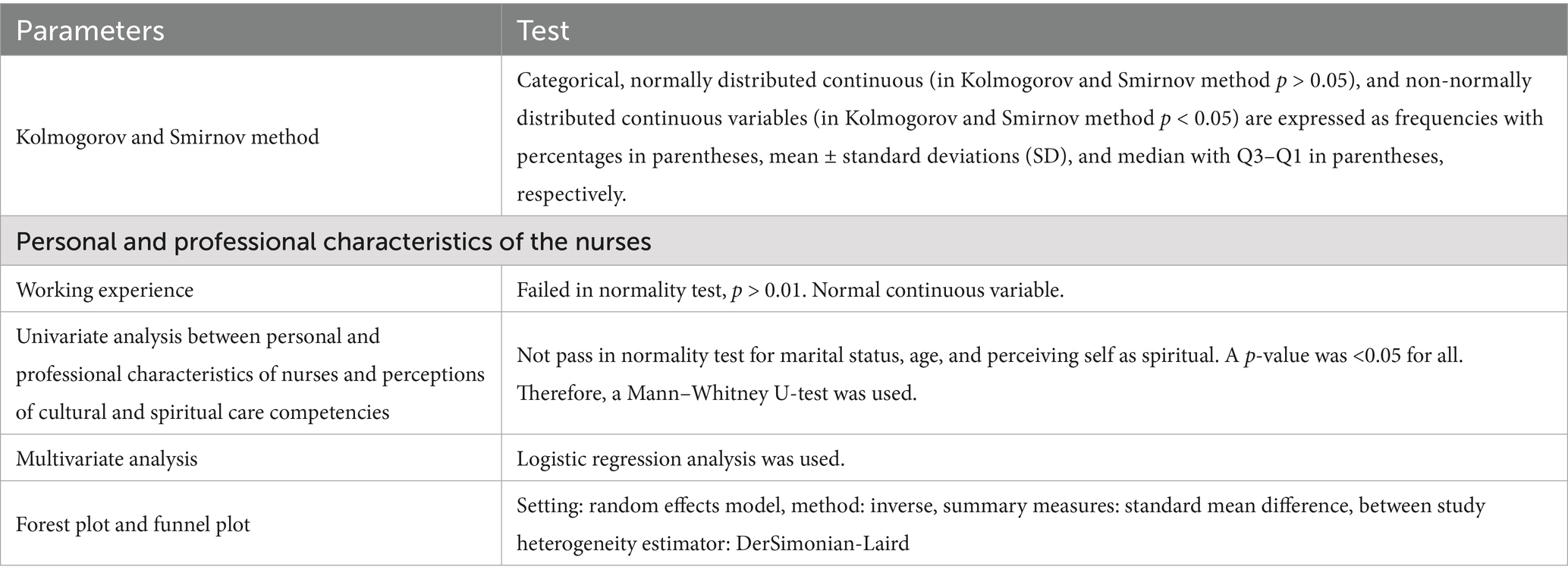Select the Working experience cell

[105, 290]
